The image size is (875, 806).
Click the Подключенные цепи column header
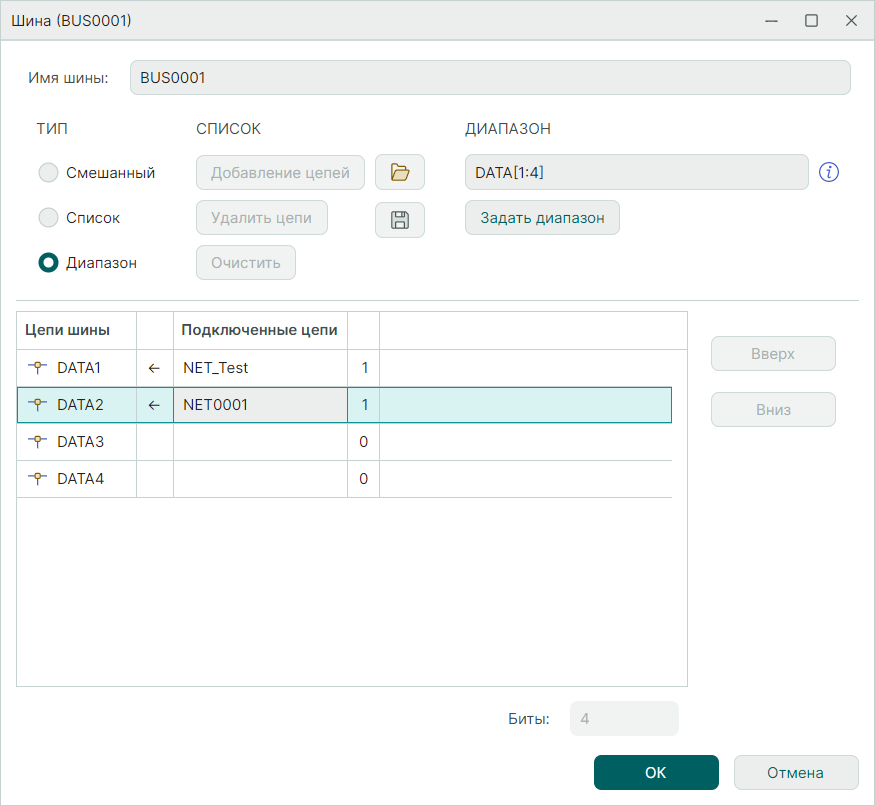[x=260, y=330]
